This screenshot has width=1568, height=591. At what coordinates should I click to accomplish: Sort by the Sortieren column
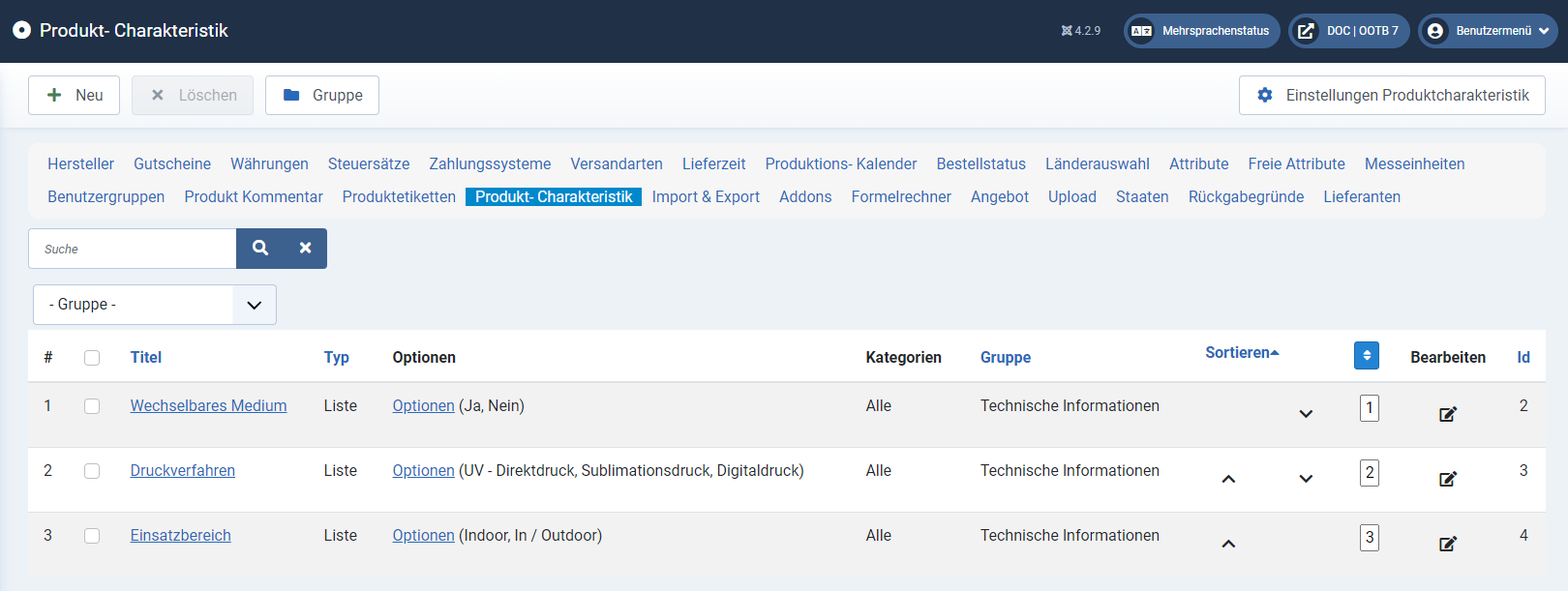point(1242,353)
